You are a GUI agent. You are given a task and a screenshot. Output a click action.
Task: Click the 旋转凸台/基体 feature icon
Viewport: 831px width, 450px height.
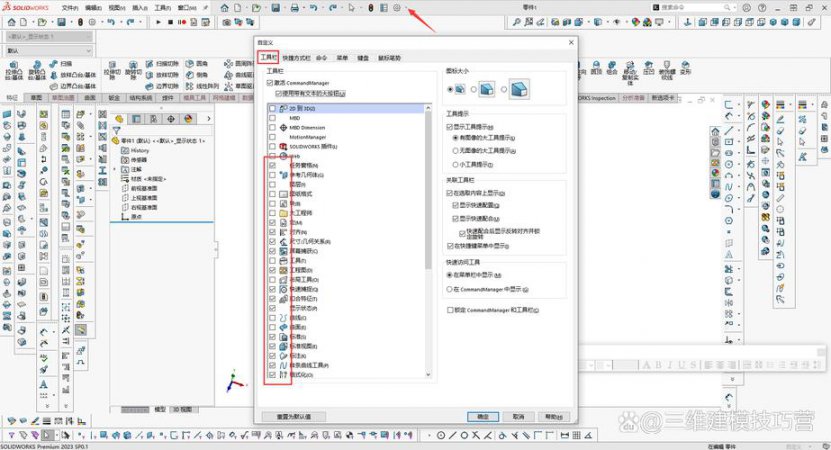37,70
